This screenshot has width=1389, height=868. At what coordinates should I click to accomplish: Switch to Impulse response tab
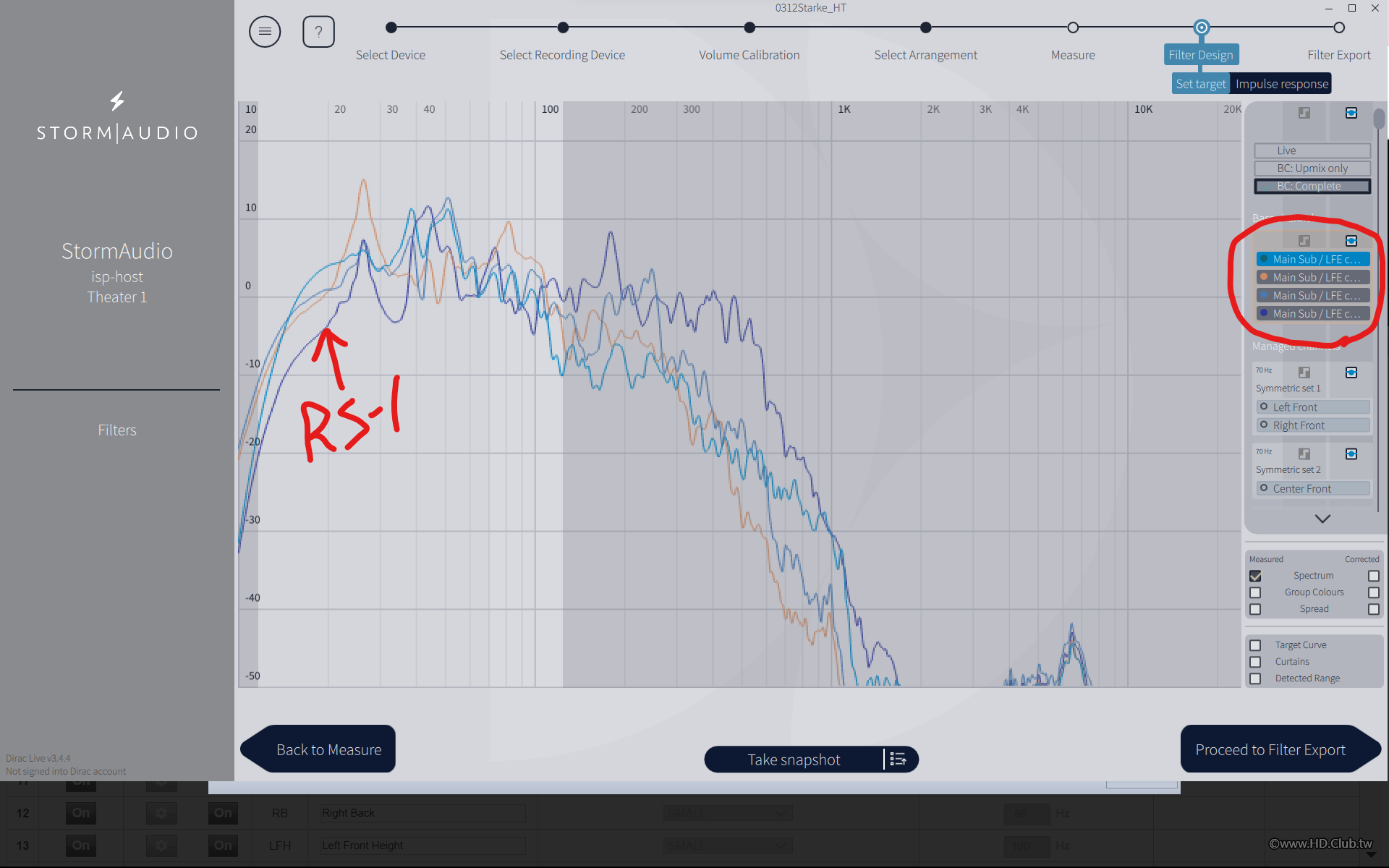pyautogui.click(x=1281, y=84)
